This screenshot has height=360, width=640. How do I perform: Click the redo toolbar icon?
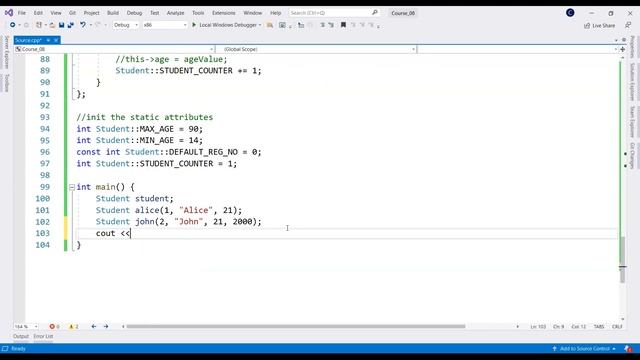pos(98,25)
